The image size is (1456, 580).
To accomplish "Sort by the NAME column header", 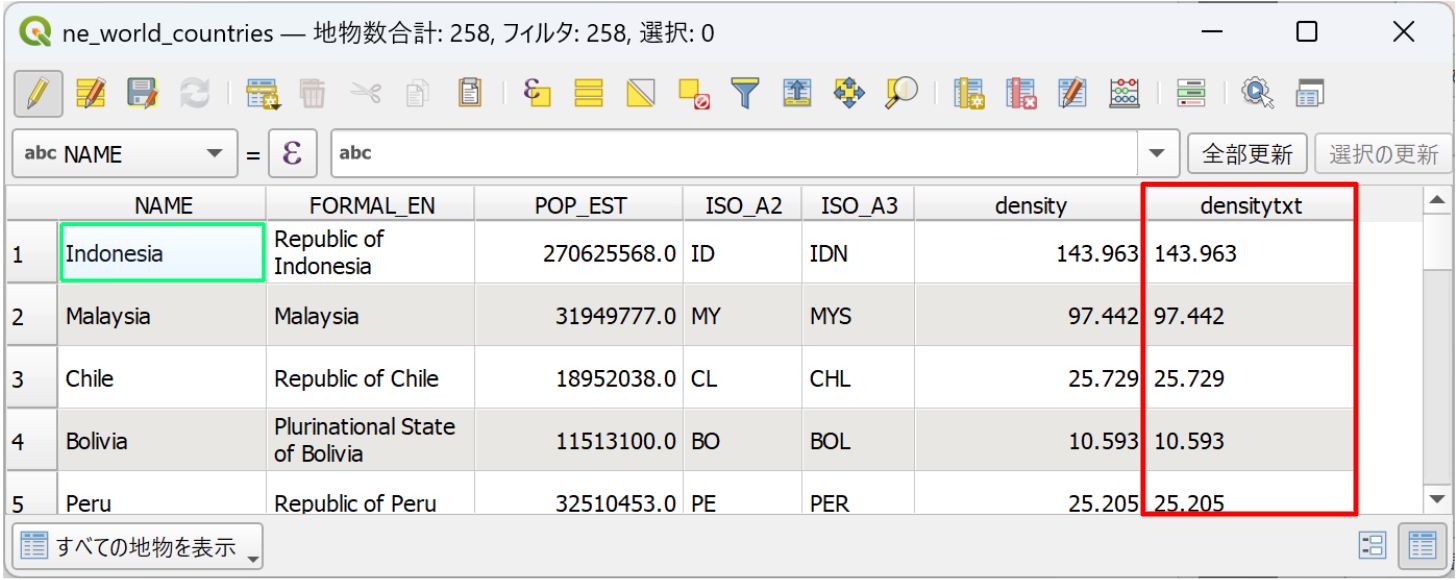I will tap(163, 205).
